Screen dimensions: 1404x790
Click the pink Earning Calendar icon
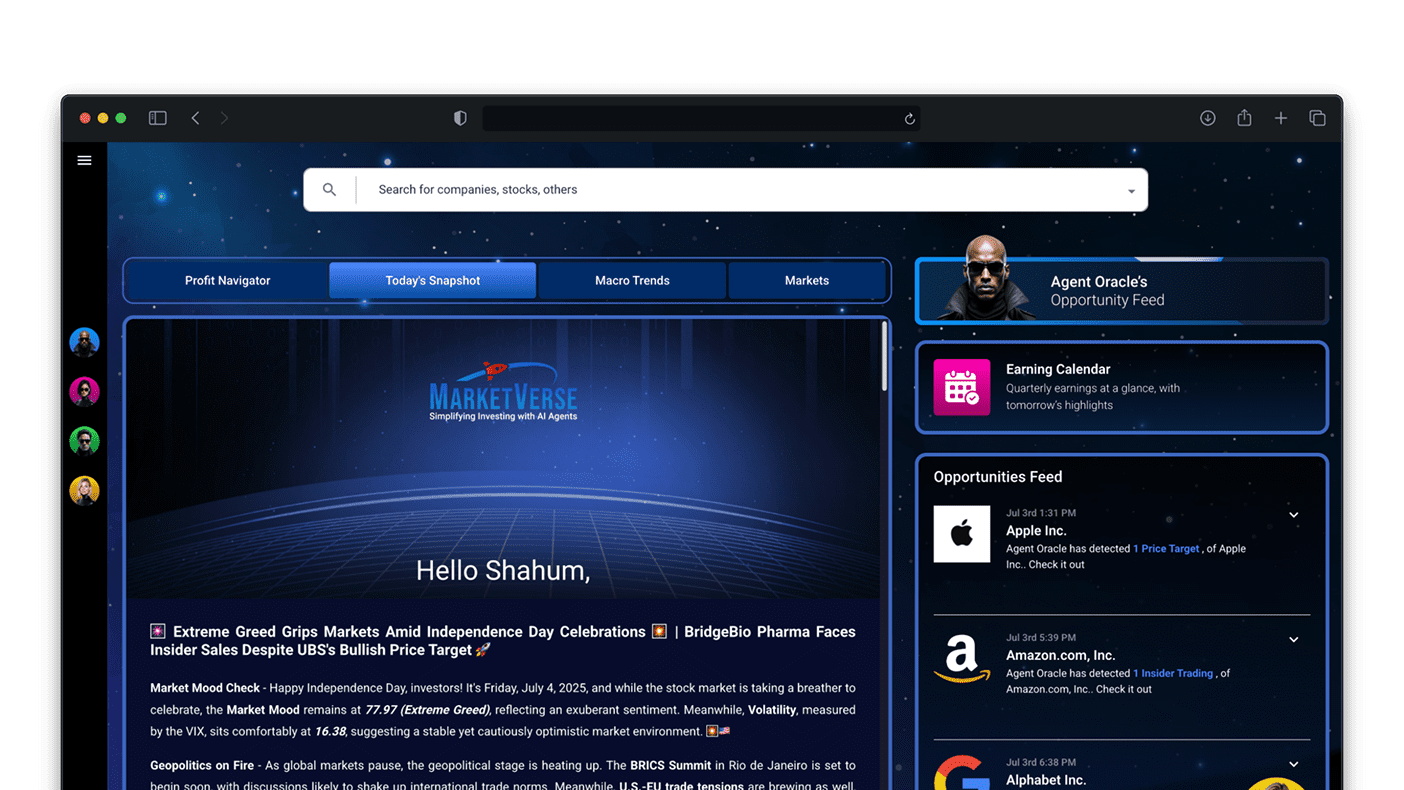pos(961,387)
